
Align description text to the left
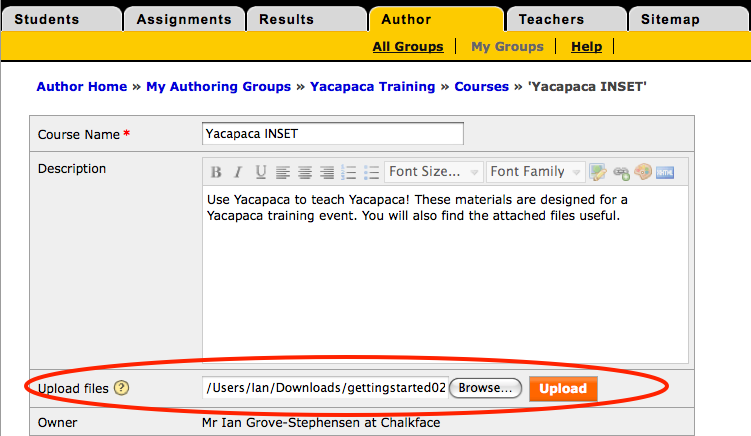(283, 172)
